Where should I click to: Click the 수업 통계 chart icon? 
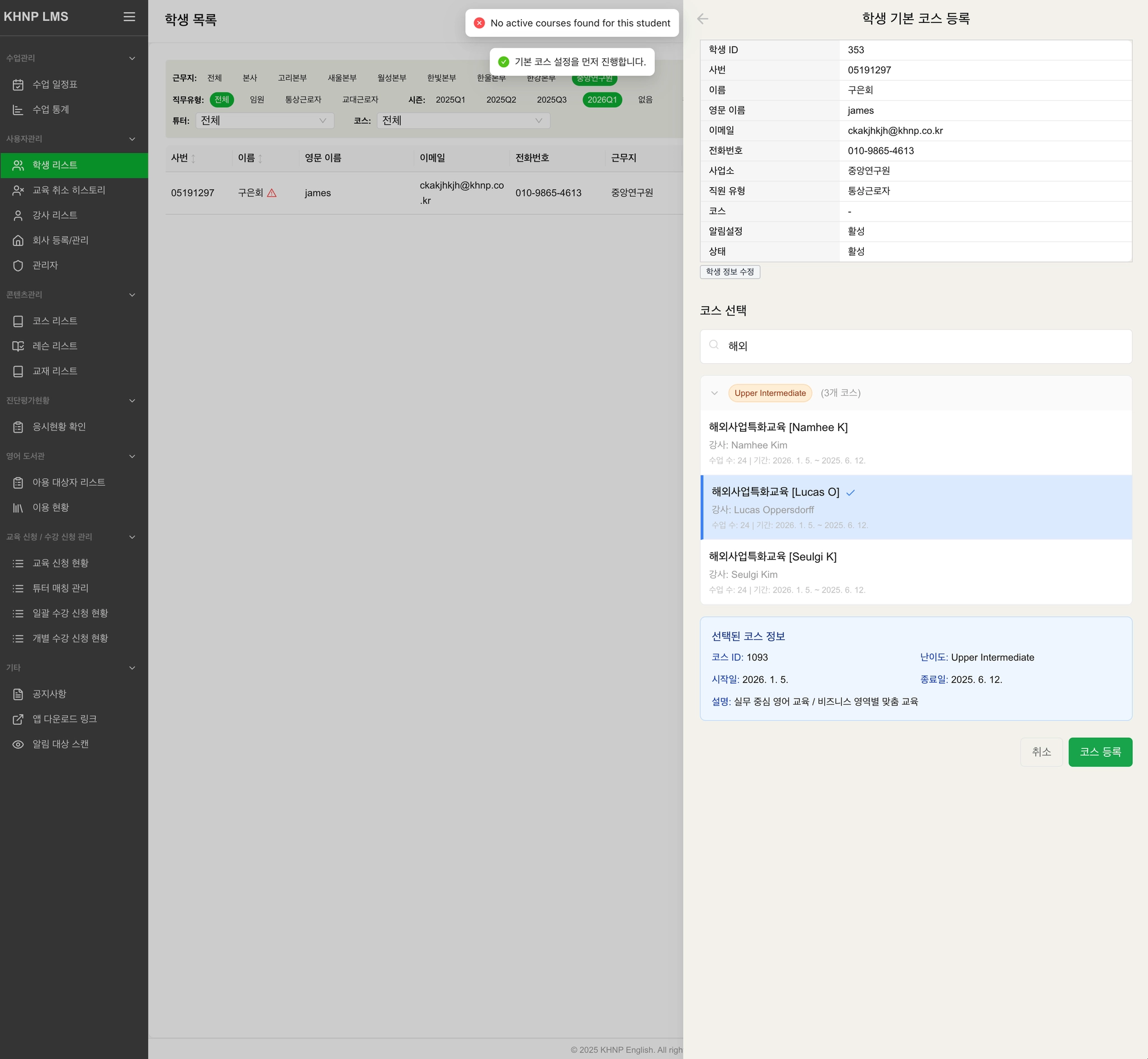point(18,109)
